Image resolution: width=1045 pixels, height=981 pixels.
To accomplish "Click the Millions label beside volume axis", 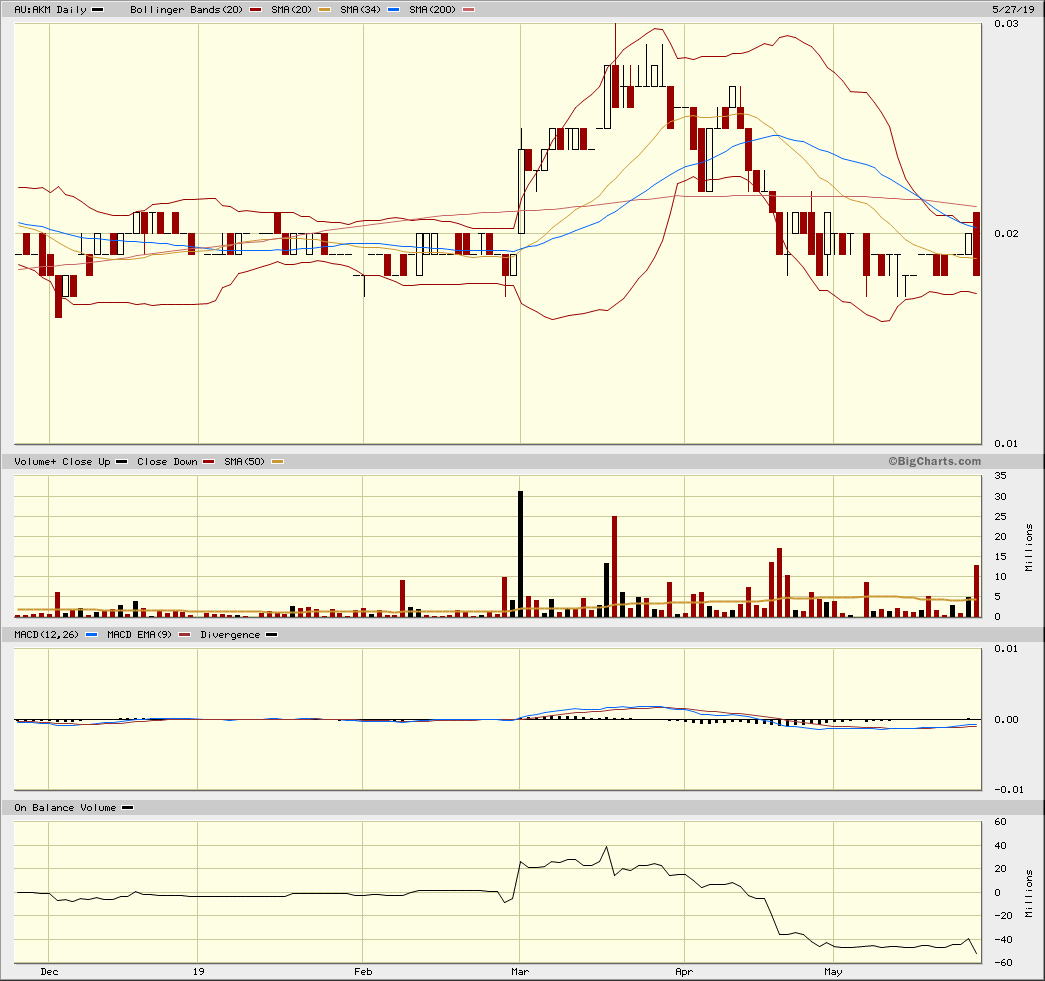I will [x=1029, y=547].
